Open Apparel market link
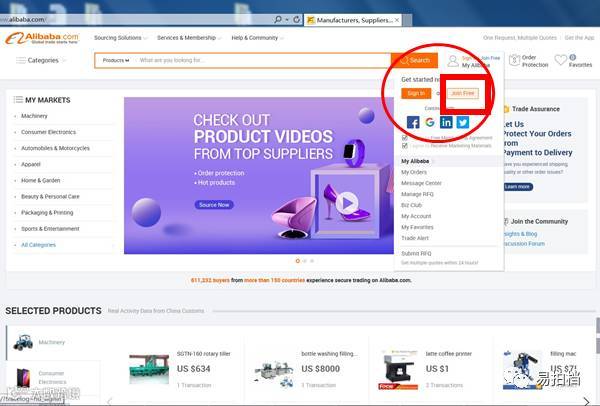This screenshot has height=406, width=600. pos(31,164)
